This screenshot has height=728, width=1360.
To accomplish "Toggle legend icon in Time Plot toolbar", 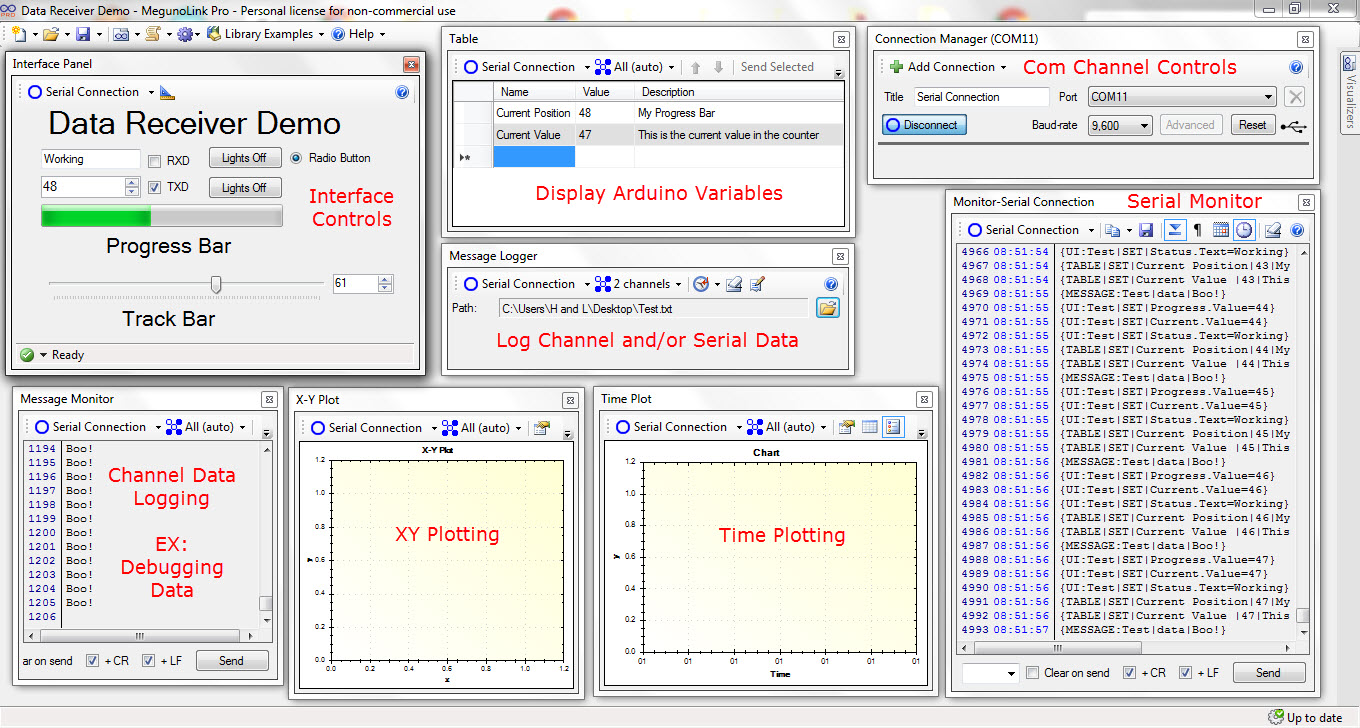I will 893,427.
